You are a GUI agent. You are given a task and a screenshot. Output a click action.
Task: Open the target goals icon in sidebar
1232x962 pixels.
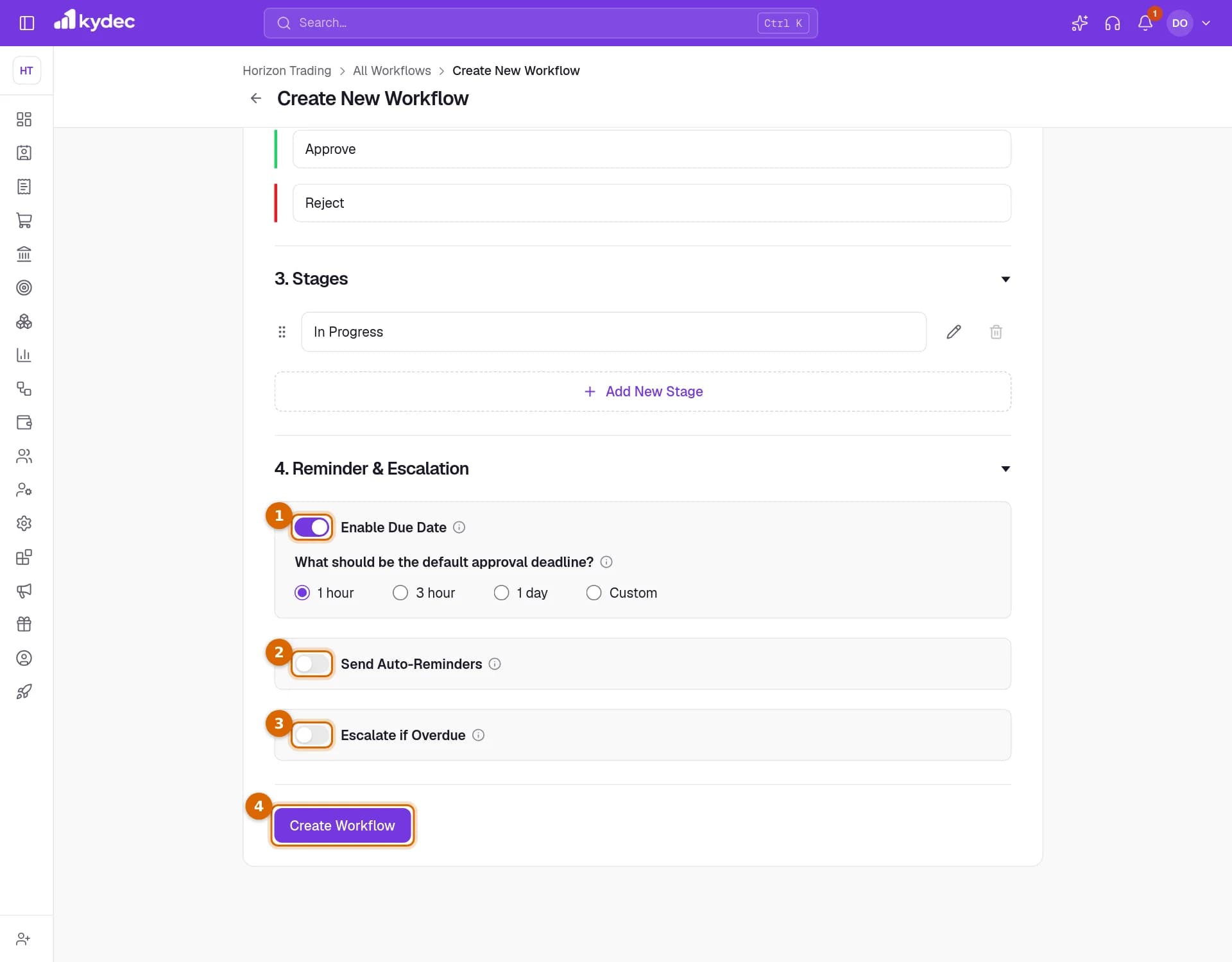pyautogui.click(x=24, y=288)
